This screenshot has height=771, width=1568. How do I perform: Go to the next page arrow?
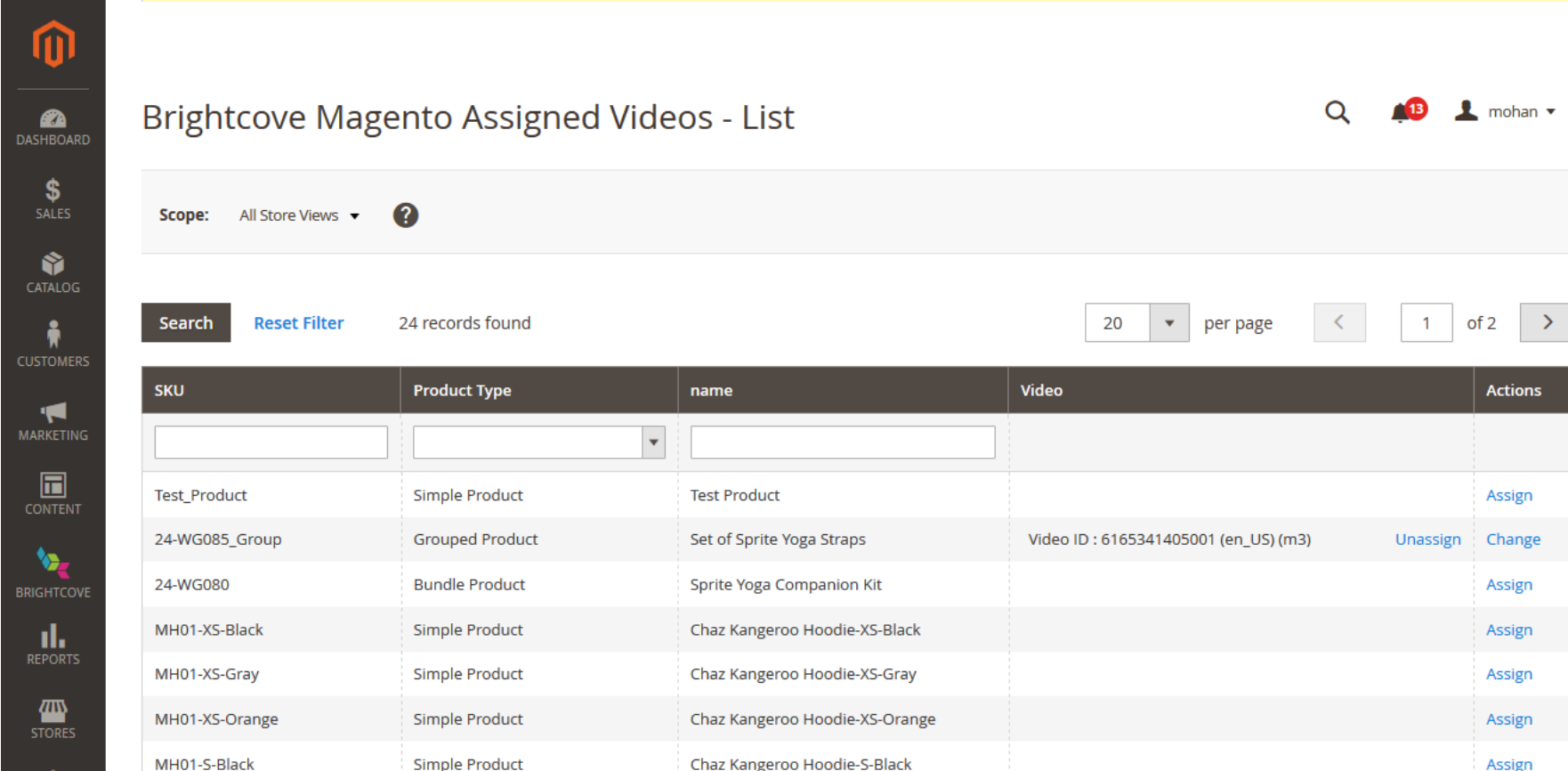pos(1546,322)
